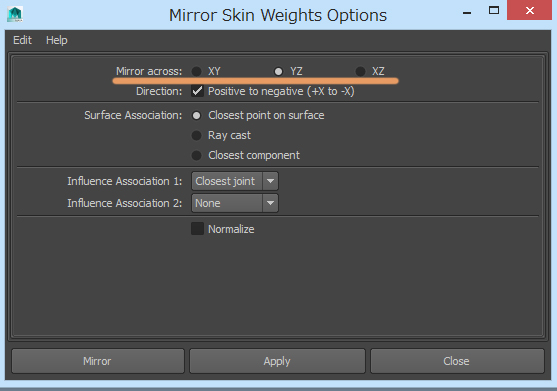Click the 'Direction:' label
Image resolution: width=557 pixels, height=391 pixels.
click(x=159, y=91)
